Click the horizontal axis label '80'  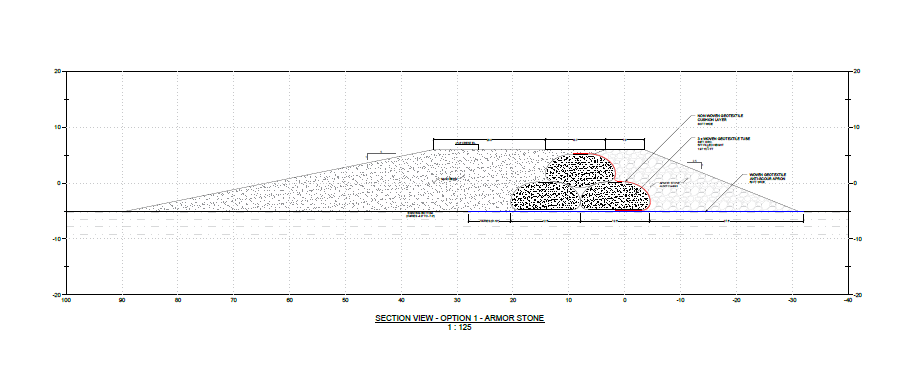click(178, 300)
